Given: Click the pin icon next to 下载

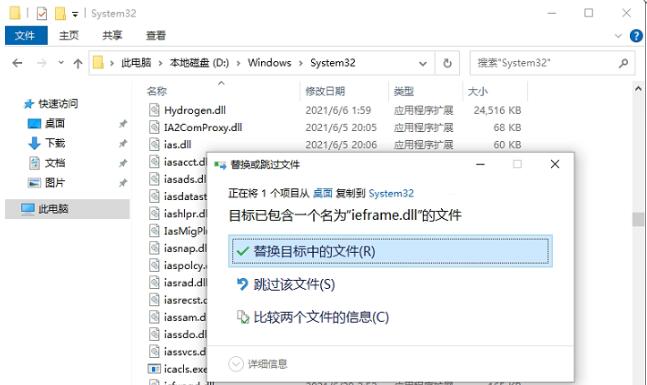Looking at the screenshot, I should [x=123, y=144].
